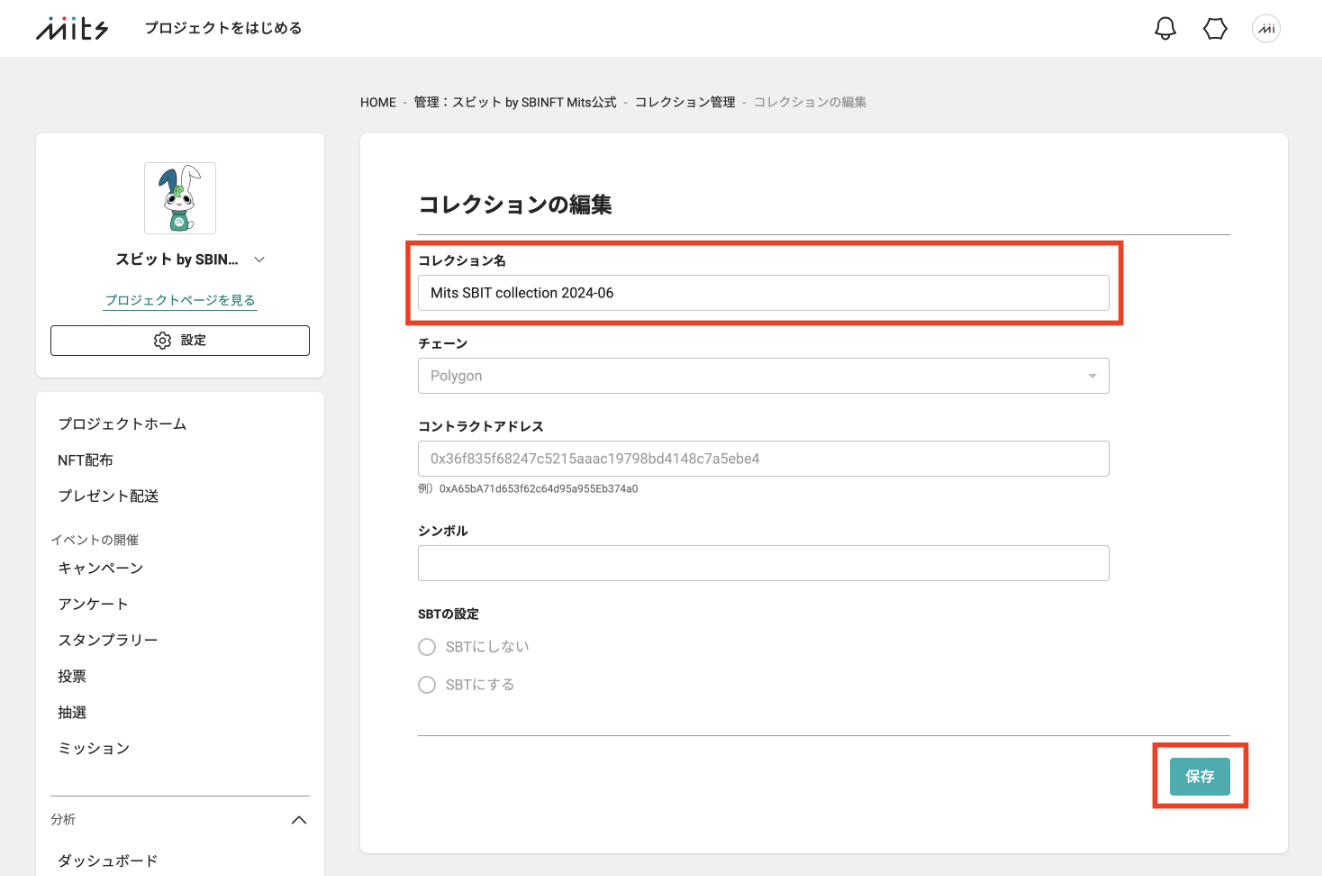Click the hexagon icon in header

1215,29
